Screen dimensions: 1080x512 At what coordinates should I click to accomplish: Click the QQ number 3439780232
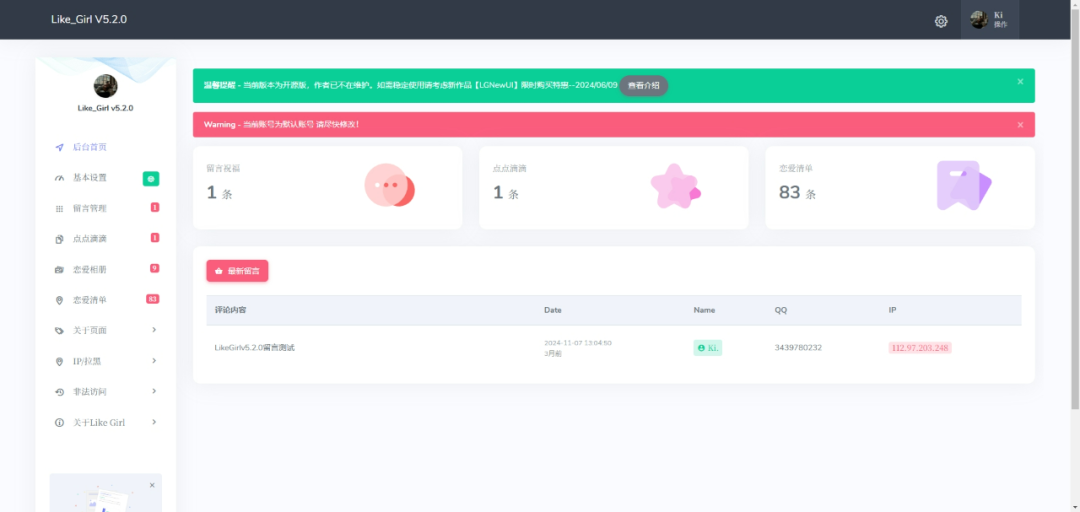pyautogui.click(x=798, y=348)
